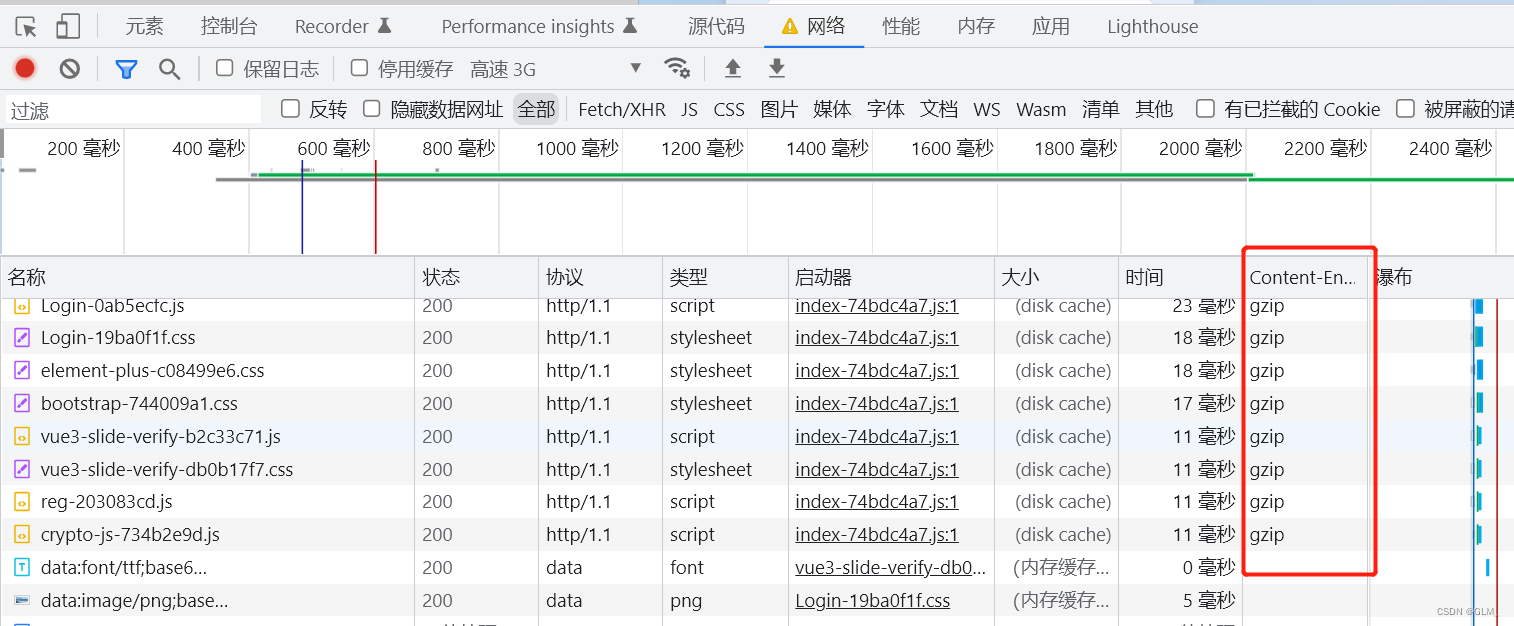Sort by the Content-En... column header

pos(1304,277)
